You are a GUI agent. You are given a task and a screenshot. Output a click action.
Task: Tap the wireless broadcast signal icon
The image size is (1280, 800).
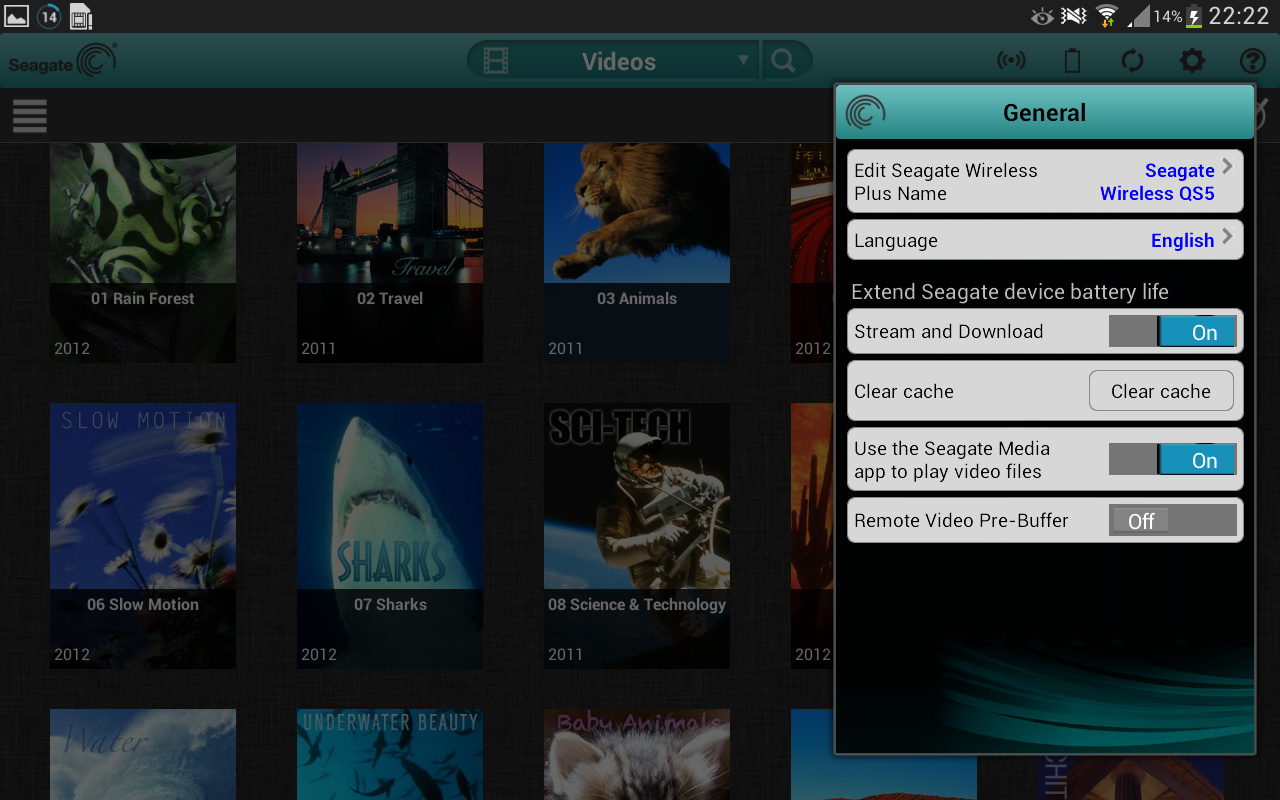[x=1011, y=61]
